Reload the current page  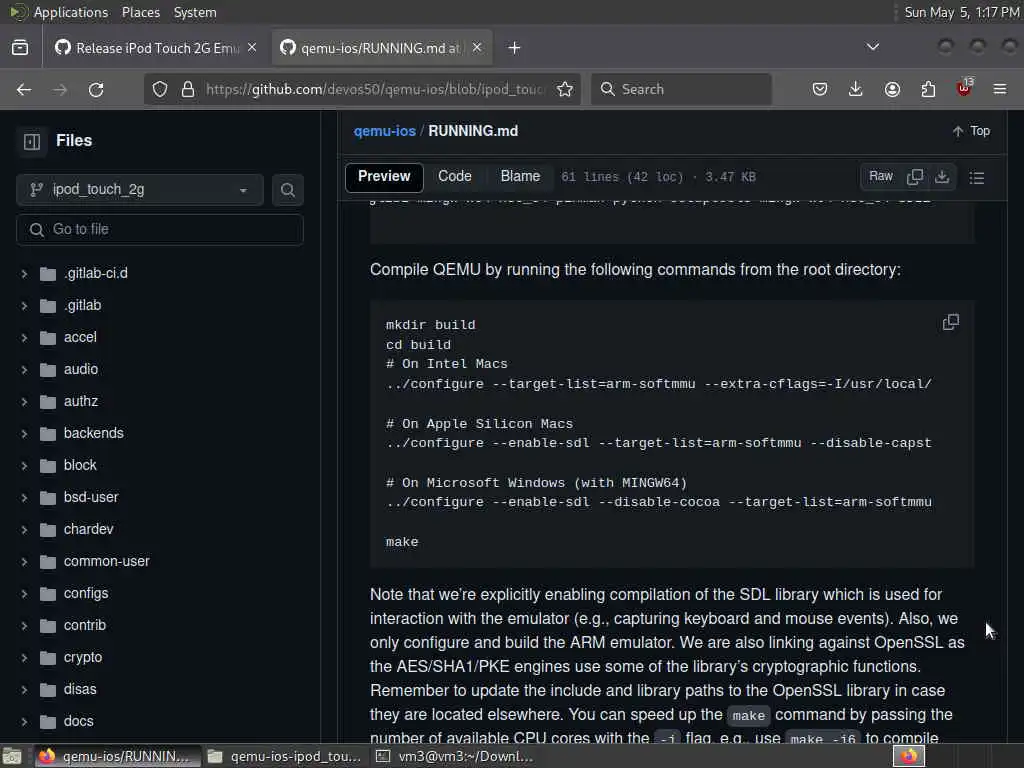(96, 89)
